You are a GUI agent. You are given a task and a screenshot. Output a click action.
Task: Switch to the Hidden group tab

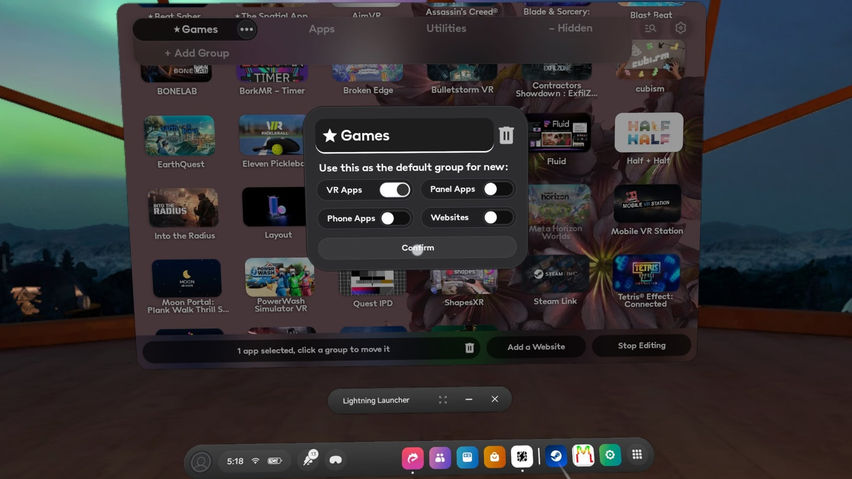571,28
